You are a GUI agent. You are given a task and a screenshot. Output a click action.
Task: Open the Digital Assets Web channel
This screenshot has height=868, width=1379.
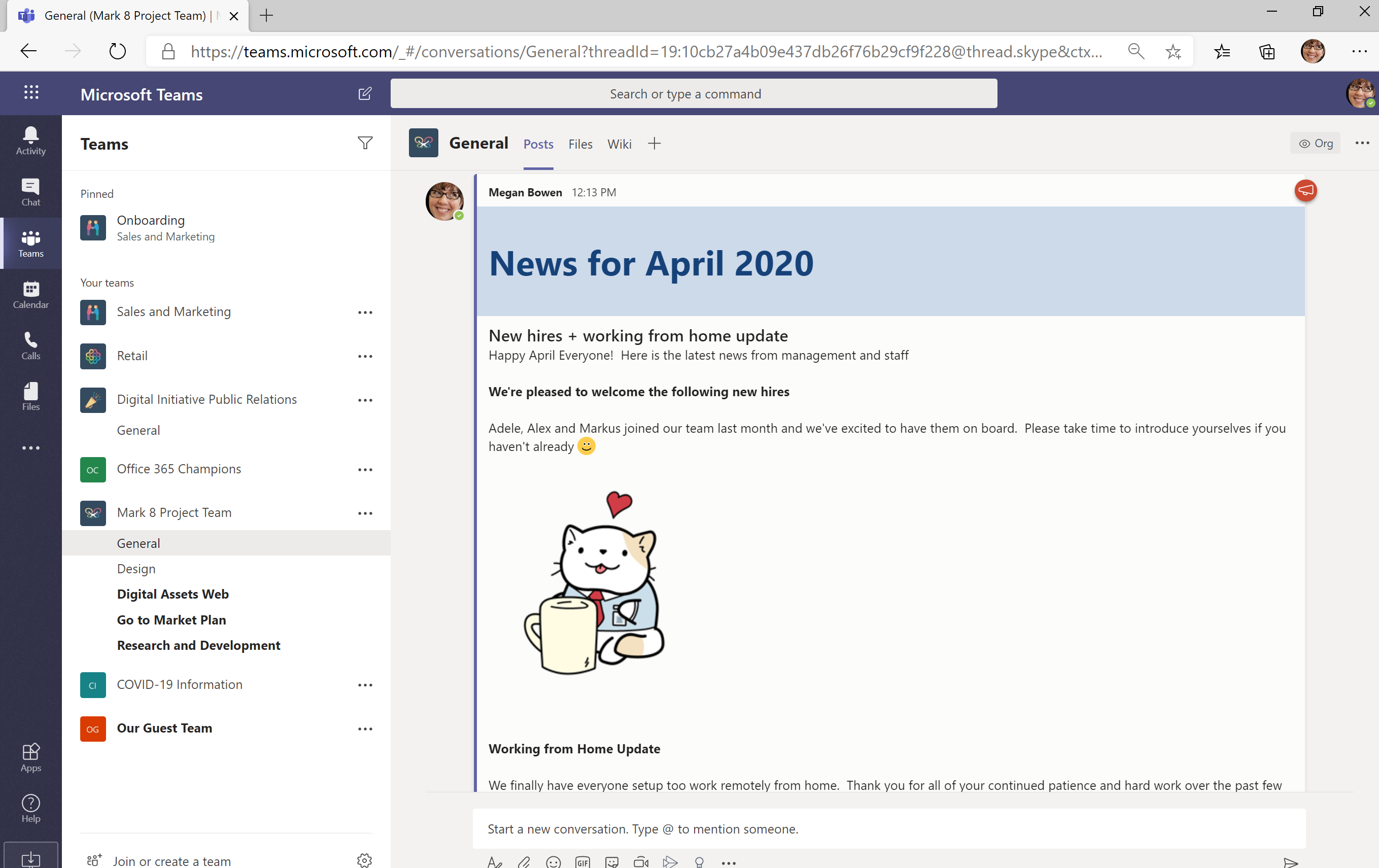coord(226,594)
